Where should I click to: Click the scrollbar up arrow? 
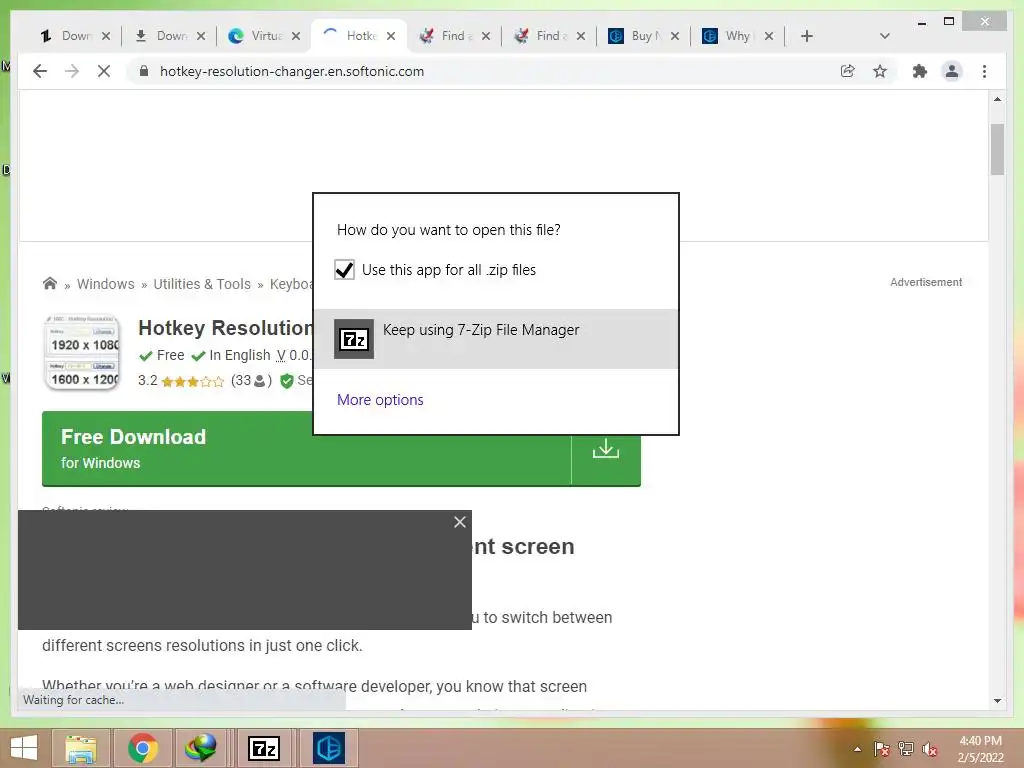(x=997, y=99)
